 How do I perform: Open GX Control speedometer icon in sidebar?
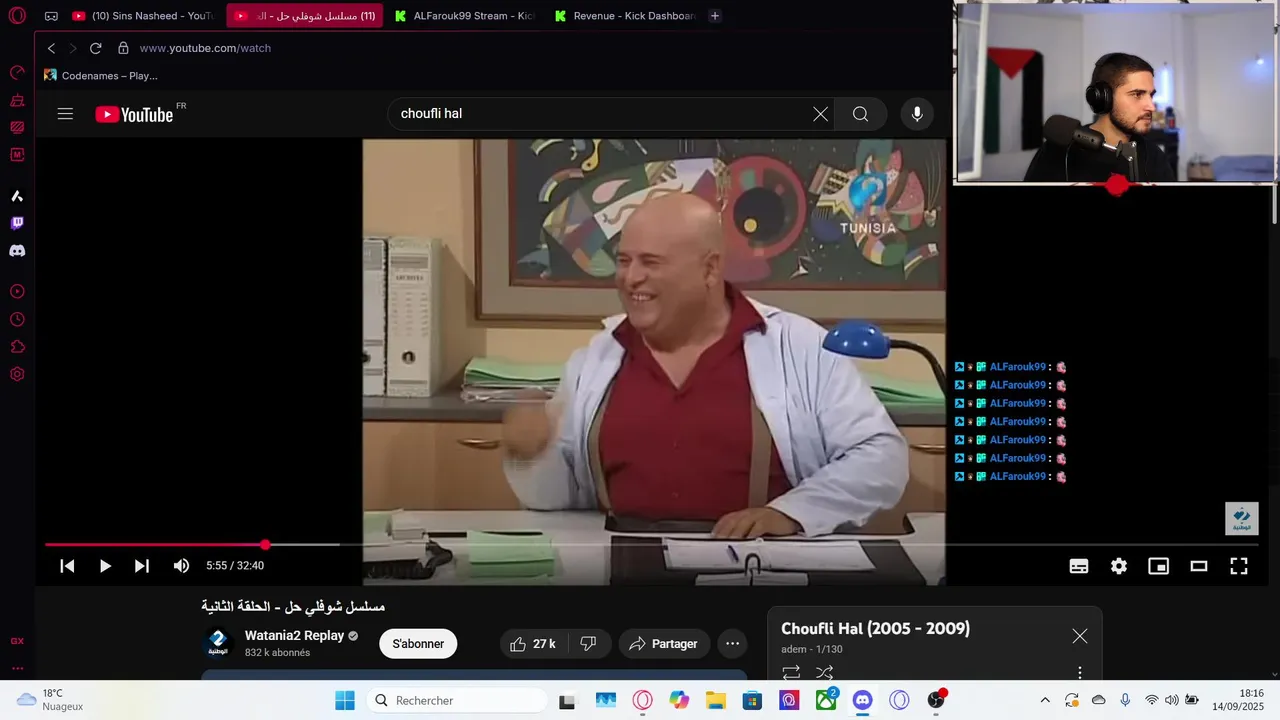pos(17,72)
